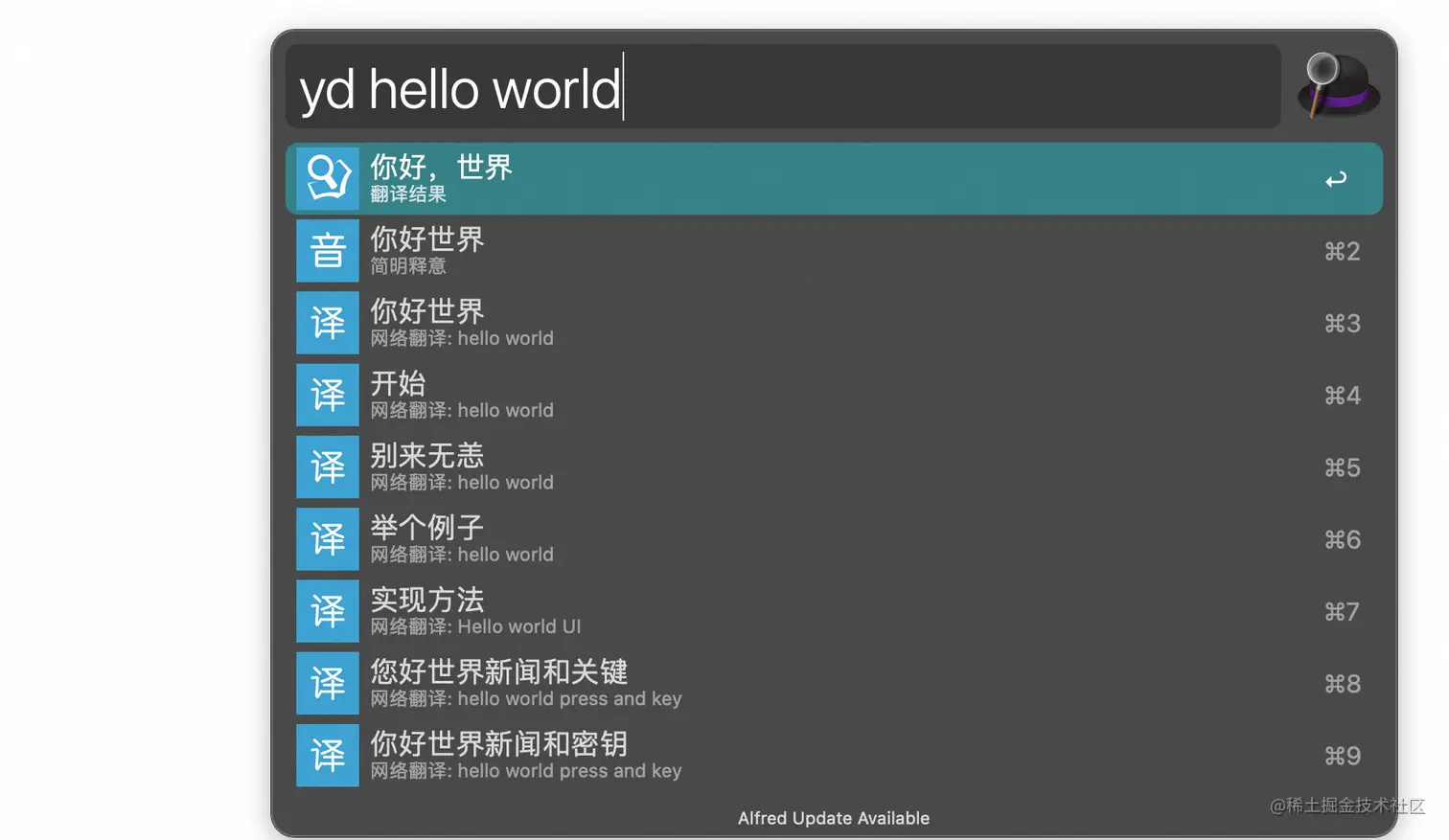Select the result 你好，世界
Viewport: 1449px width, 840px height.
pyautogui.click(x=834, y=178)
